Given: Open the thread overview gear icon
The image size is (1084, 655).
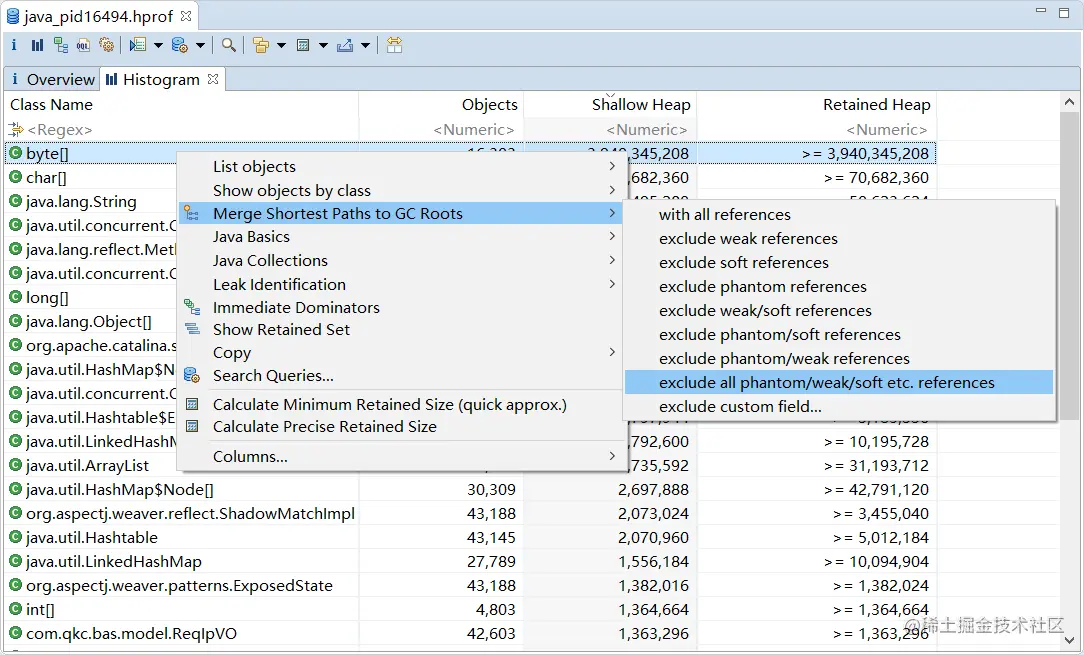Looking at the screenshot, I should tap(106, 45).
